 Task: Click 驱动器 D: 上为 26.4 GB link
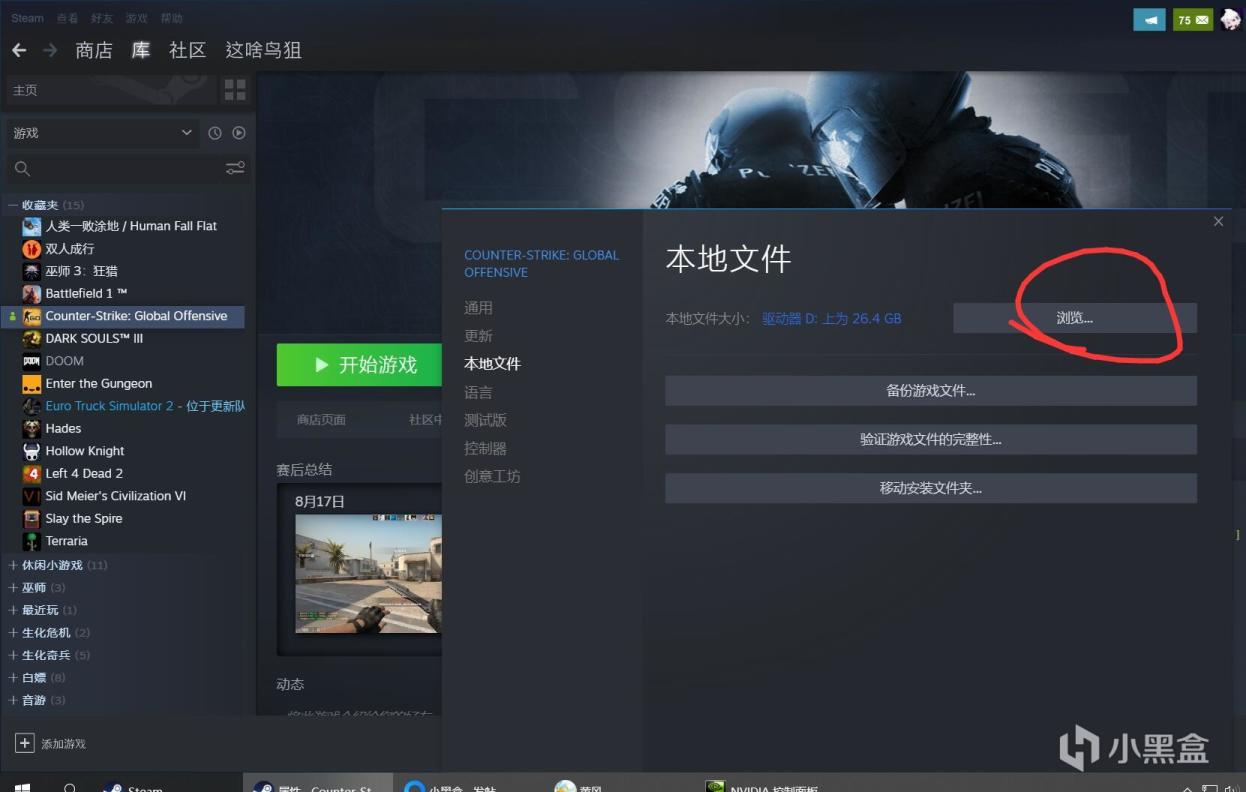click(x=831, y=318)
